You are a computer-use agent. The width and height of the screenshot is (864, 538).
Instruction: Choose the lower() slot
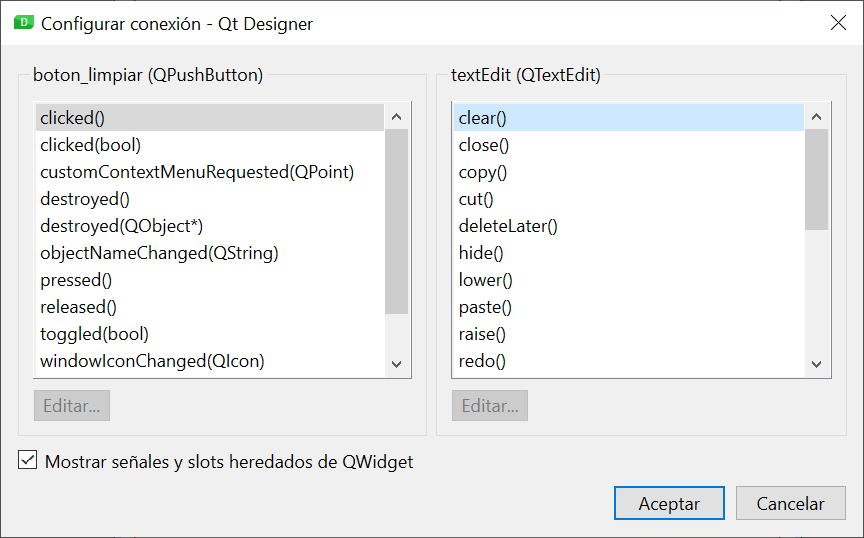click(x=629, y=279)
